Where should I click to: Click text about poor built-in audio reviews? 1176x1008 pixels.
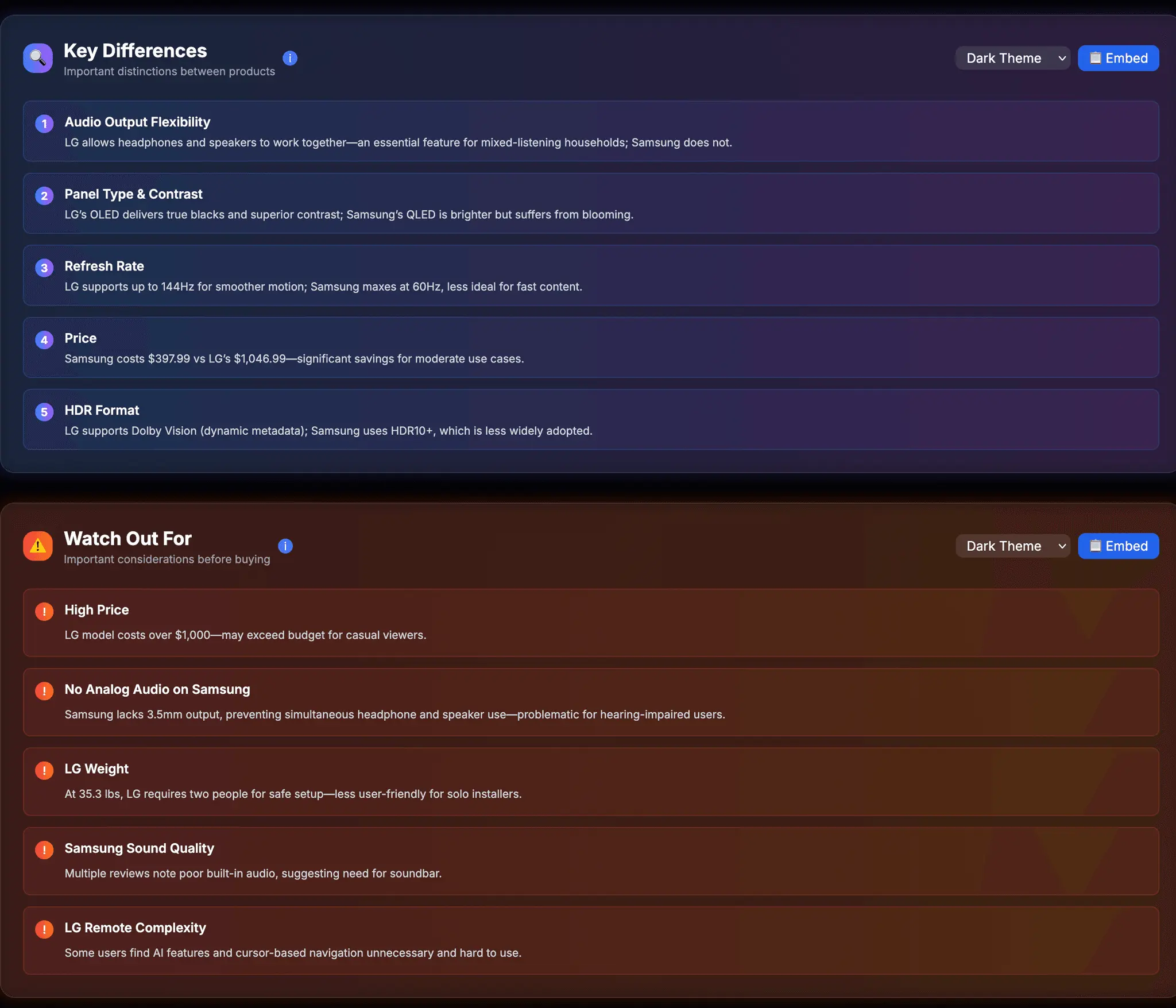coord(253,874)
